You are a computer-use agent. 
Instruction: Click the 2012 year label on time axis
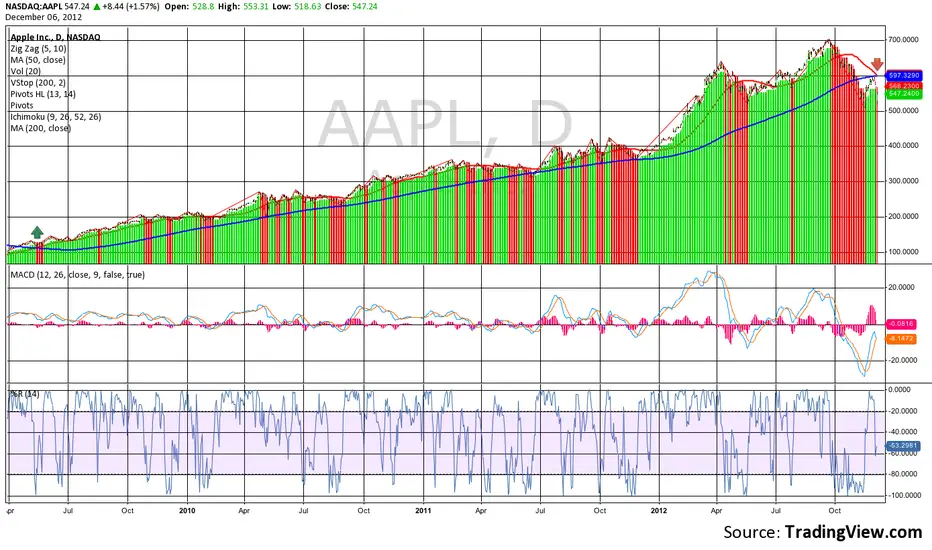click(x=659, y=510)
